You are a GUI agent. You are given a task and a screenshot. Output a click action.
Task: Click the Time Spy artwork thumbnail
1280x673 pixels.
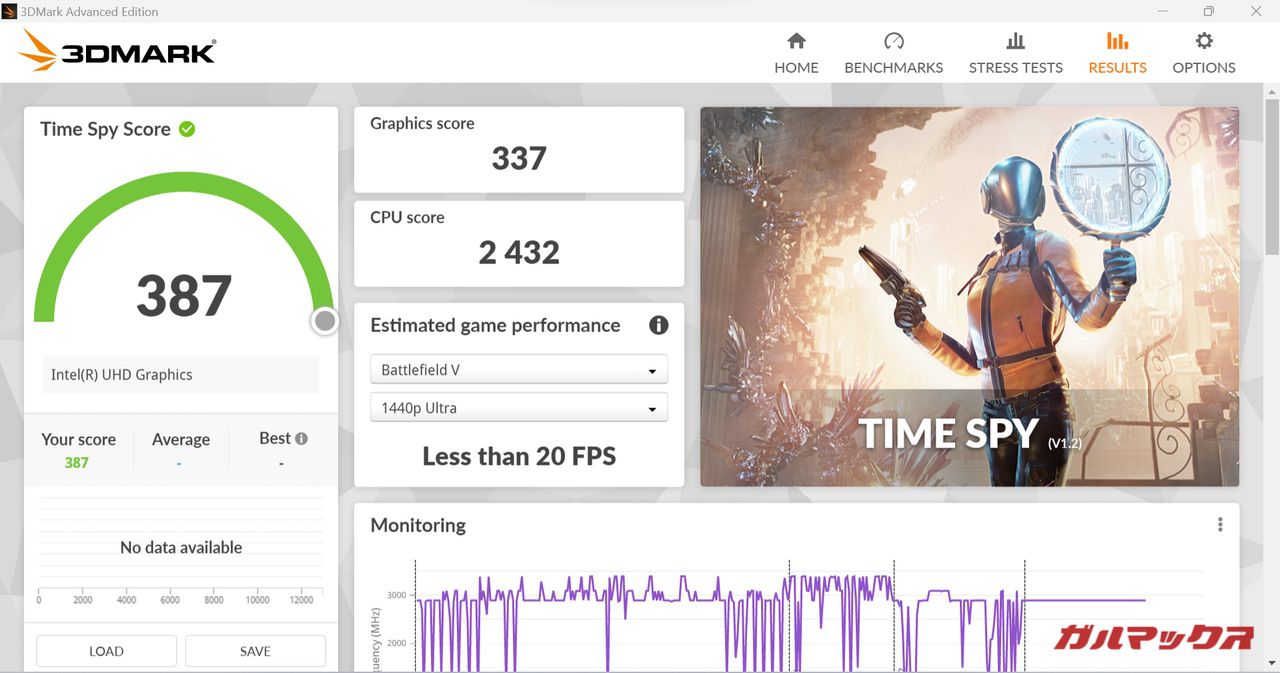click(x=969, y=297)
